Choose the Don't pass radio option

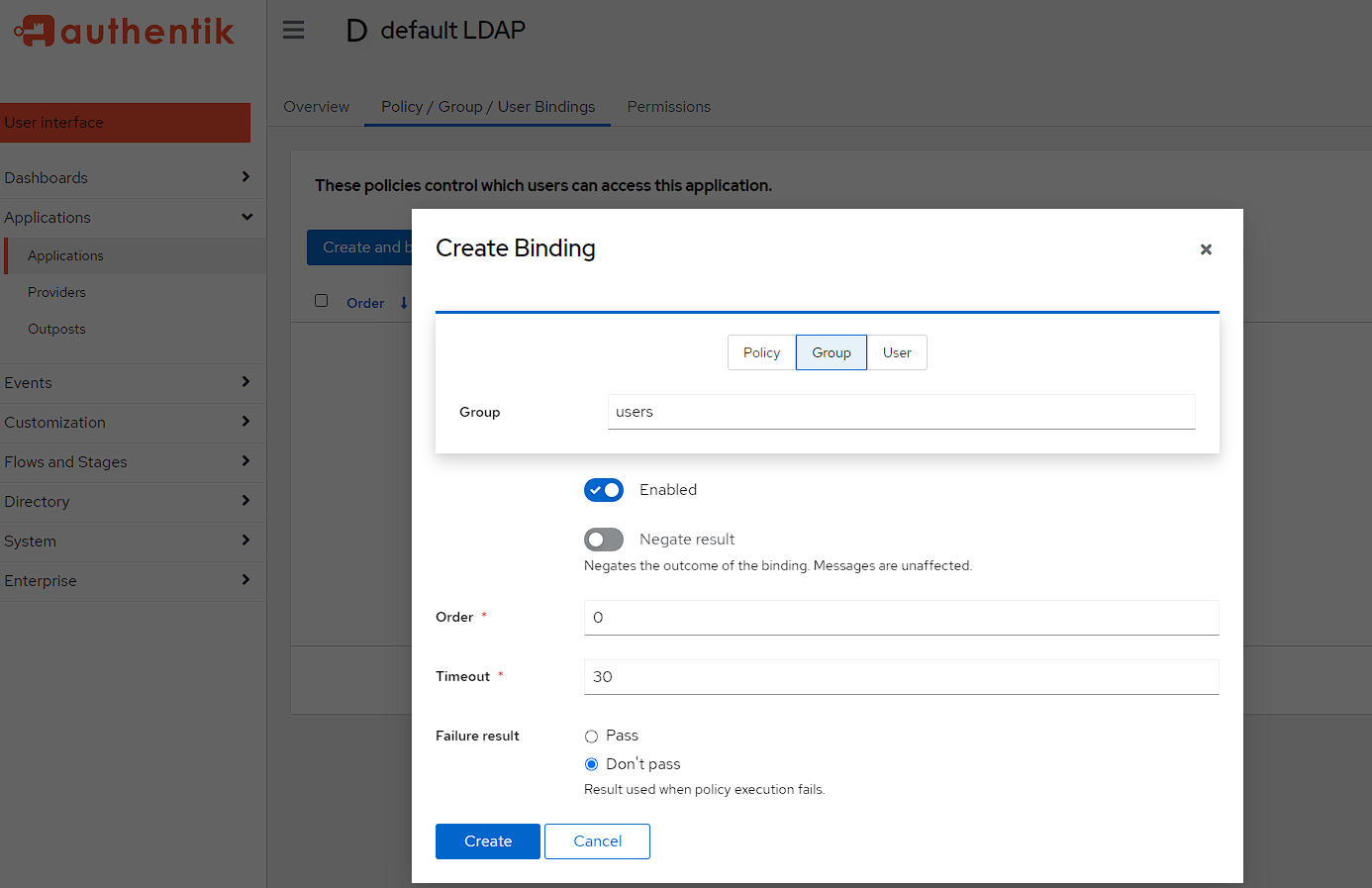click(x=592, y=764)
